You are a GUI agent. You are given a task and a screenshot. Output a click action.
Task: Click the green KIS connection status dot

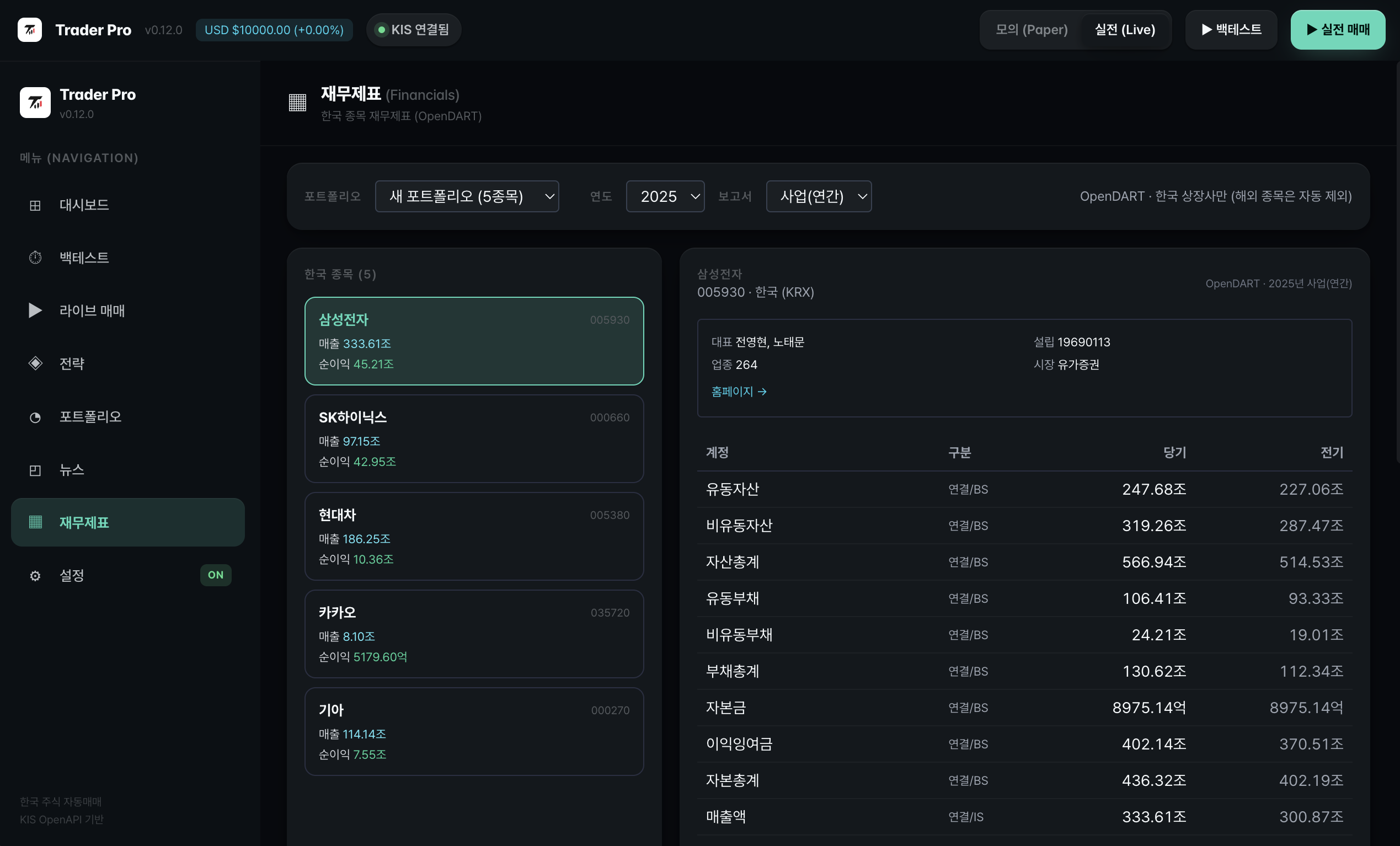coord(382,30)
